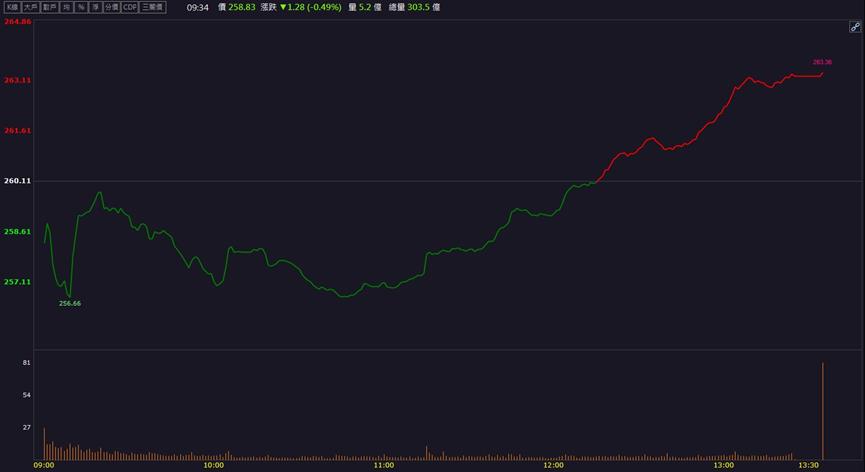
Task: Select the 三關價 button
Action: point(152,7)
